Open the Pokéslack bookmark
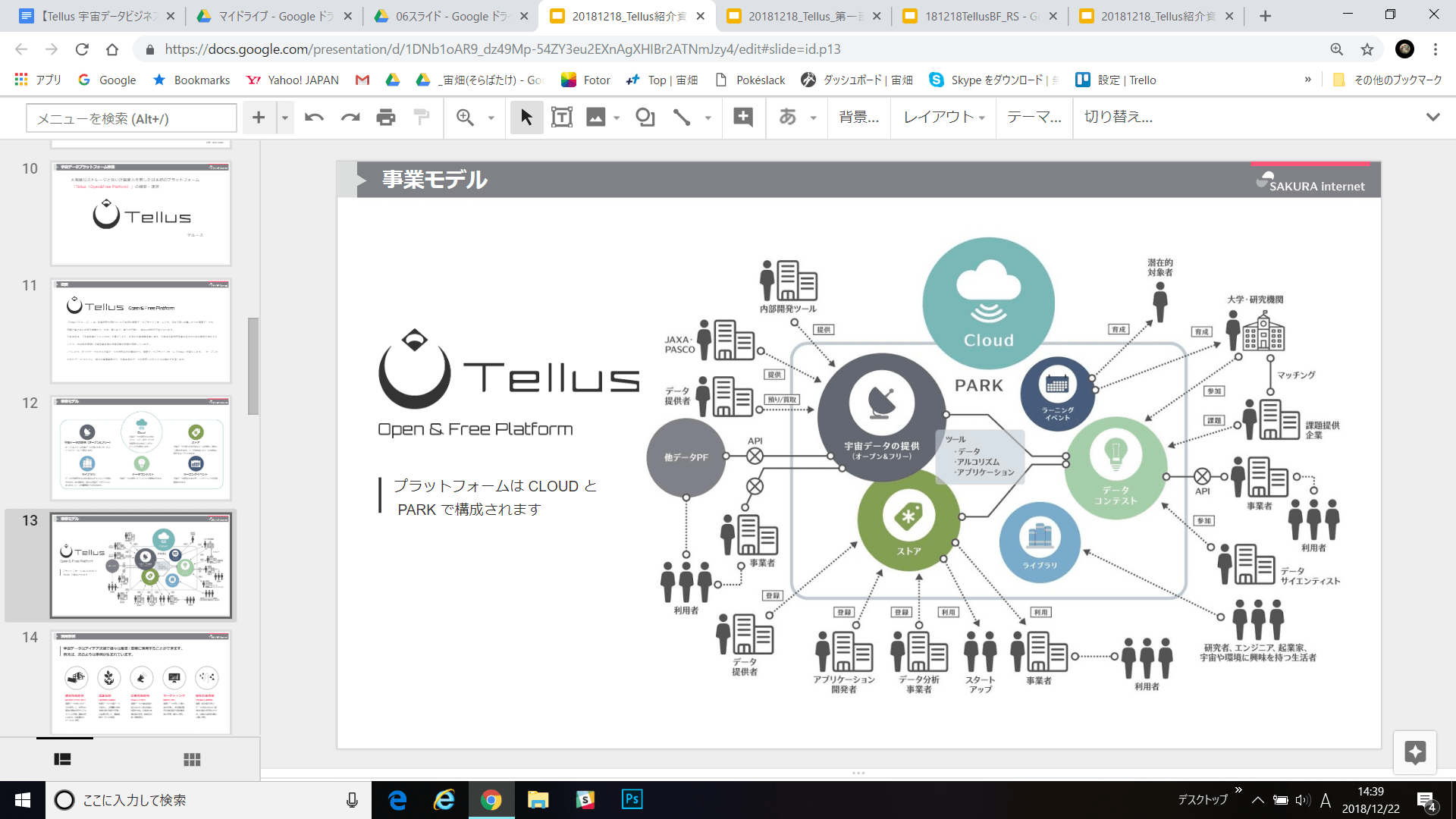Image resolution: width=1456 pixels, height=819 pixels. tap(750, 80)
